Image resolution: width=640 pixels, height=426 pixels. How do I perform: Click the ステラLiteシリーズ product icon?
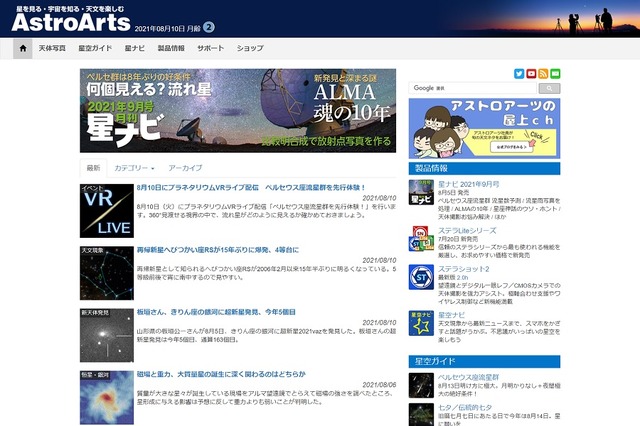click(x=422, y=237)
